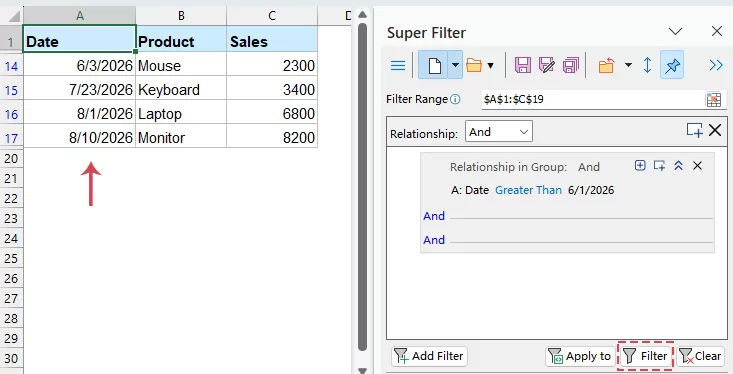
Task: Open the Super Filter hamburger menu
Action: [x=398, y=65]
